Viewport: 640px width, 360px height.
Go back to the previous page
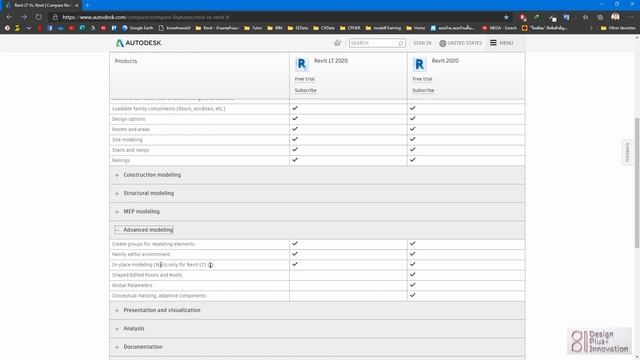pos(9,17)
